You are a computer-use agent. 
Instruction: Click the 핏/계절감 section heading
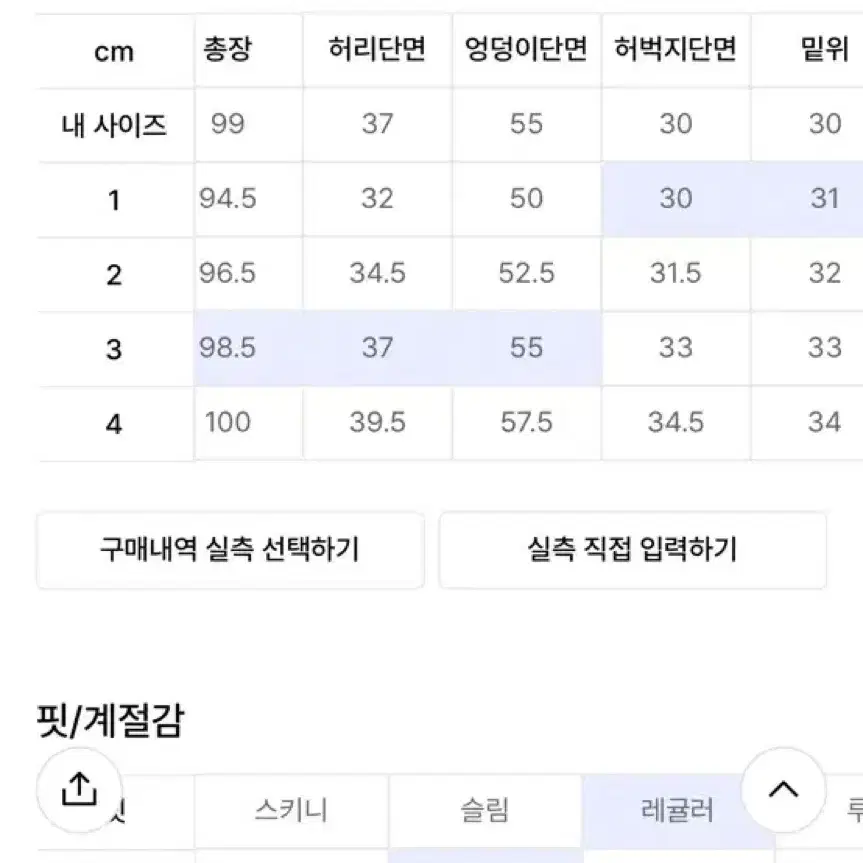(x=111, y=720)
